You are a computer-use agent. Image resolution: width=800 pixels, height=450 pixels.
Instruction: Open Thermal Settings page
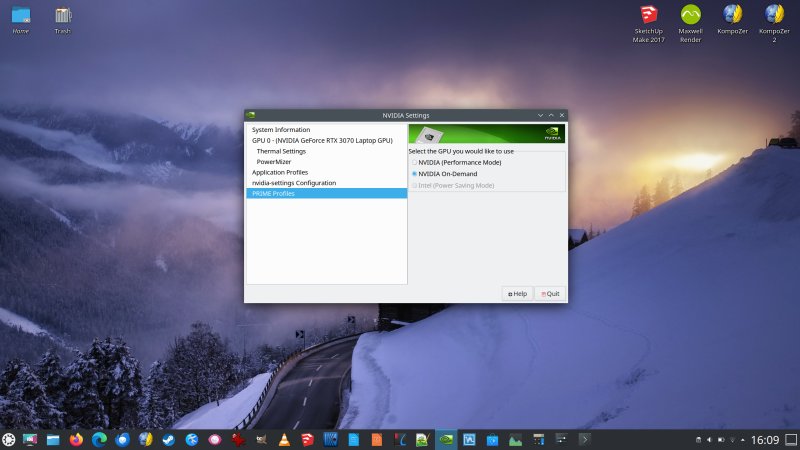[281, 151]
